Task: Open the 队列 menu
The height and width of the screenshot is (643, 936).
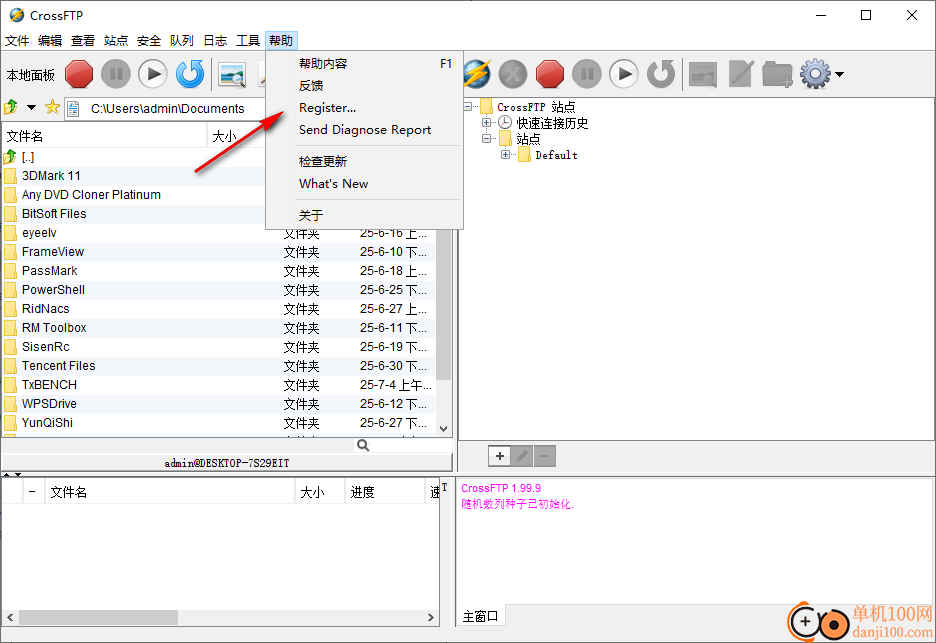Action: click(x=181, y=41)
